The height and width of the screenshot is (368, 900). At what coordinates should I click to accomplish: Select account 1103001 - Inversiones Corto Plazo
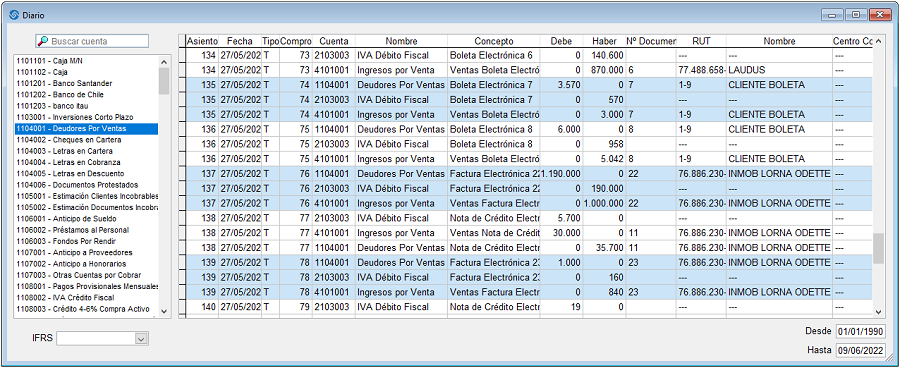tap(86, 117)
